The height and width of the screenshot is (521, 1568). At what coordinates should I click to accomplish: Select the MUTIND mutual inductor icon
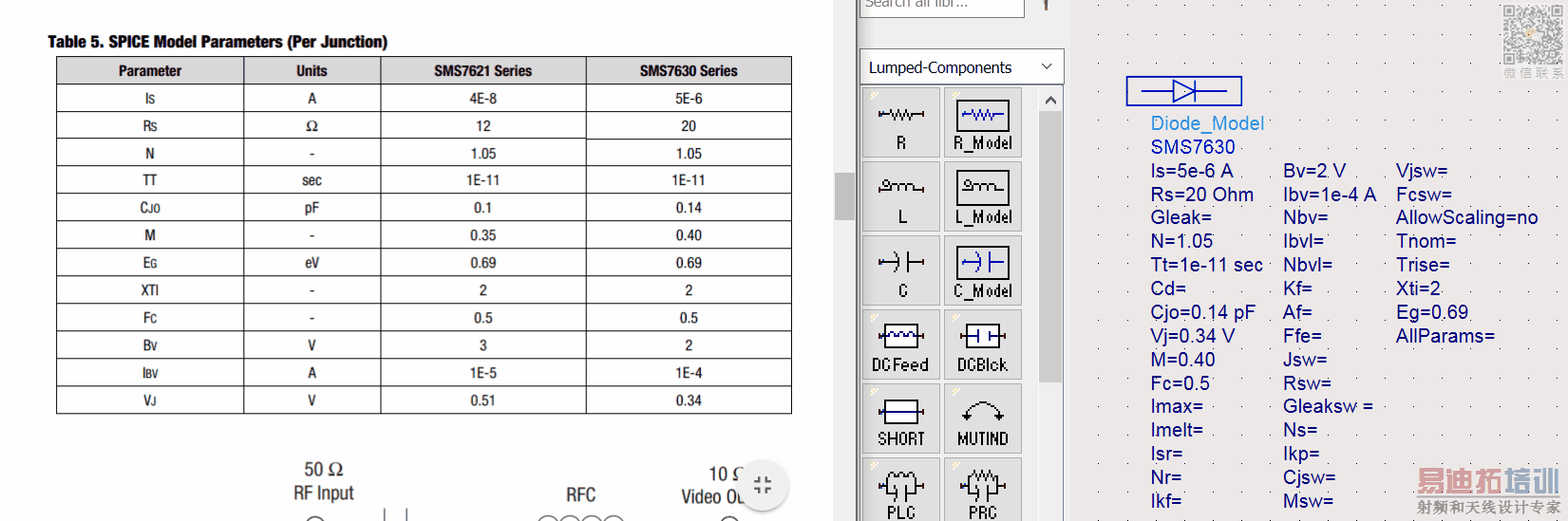coord(983,418)
